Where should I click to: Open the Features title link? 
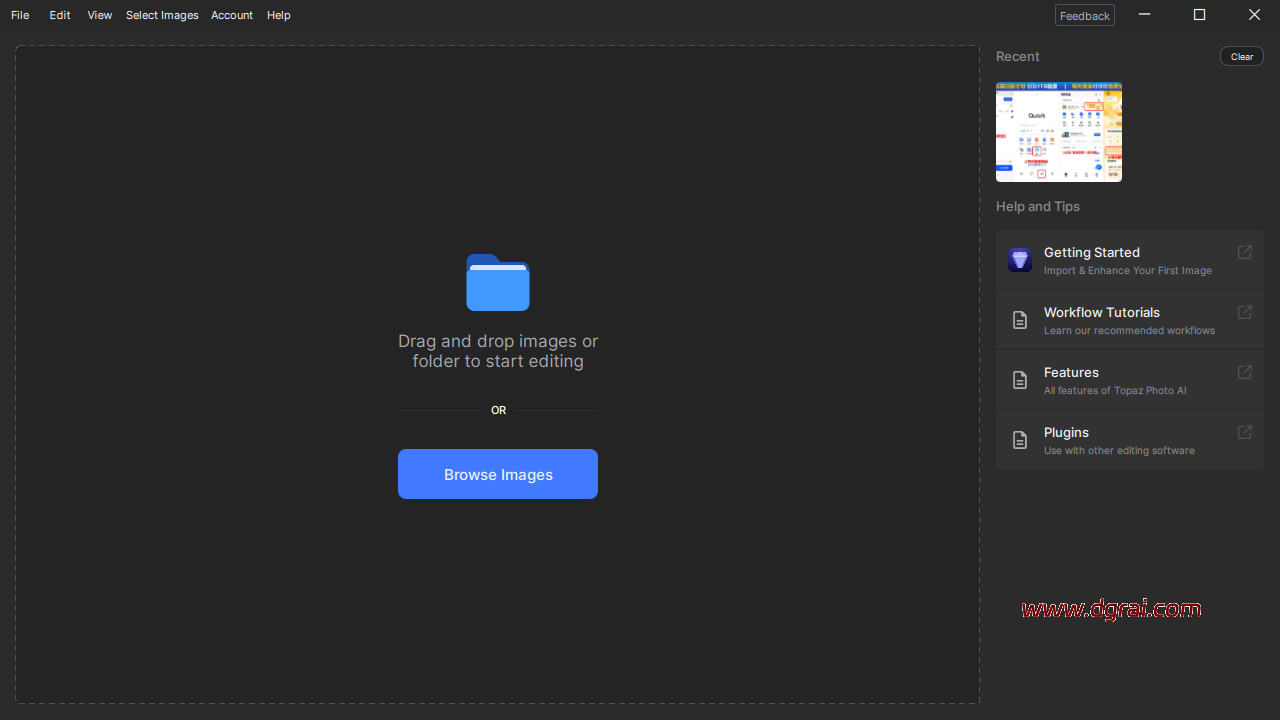click(x=1071, y=372)
